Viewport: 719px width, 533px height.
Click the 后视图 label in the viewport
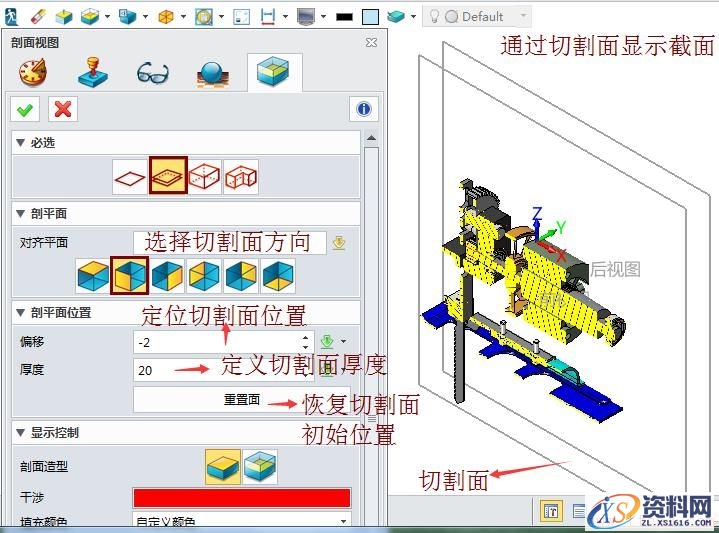tap(614, 269)
